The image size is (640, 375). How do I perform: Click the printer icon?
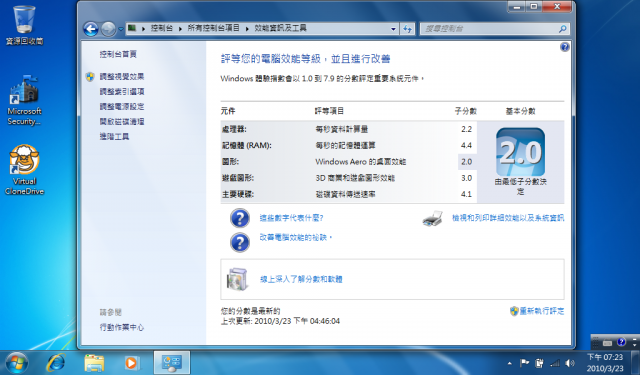click(x=433, y=218)
